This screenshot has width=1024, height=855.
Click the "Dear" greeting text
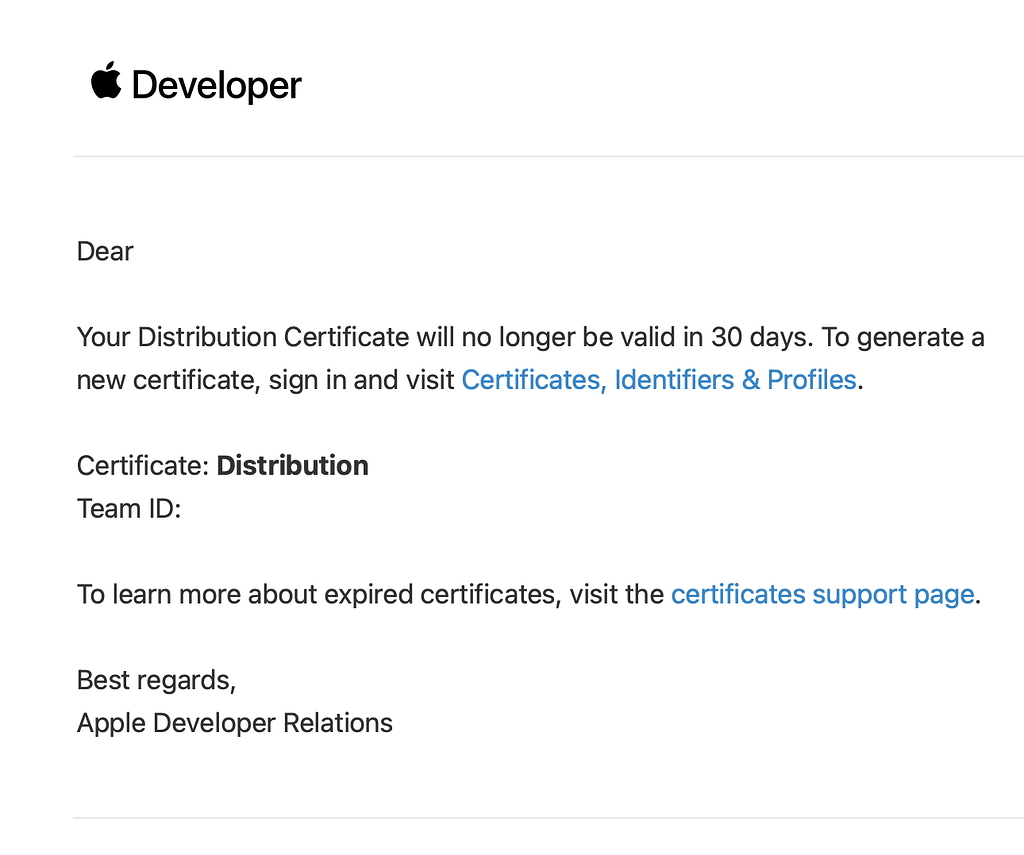point(105,251)
